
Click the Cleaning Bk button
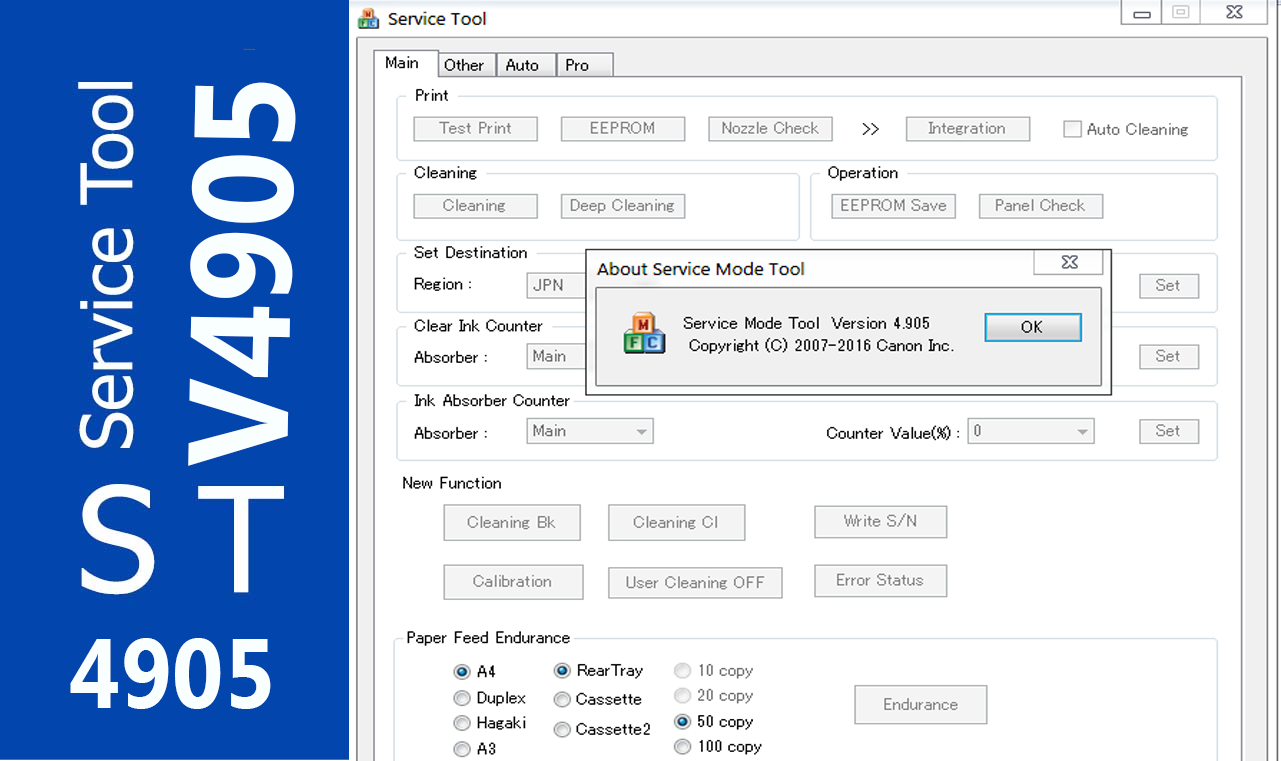click(511, 522)
